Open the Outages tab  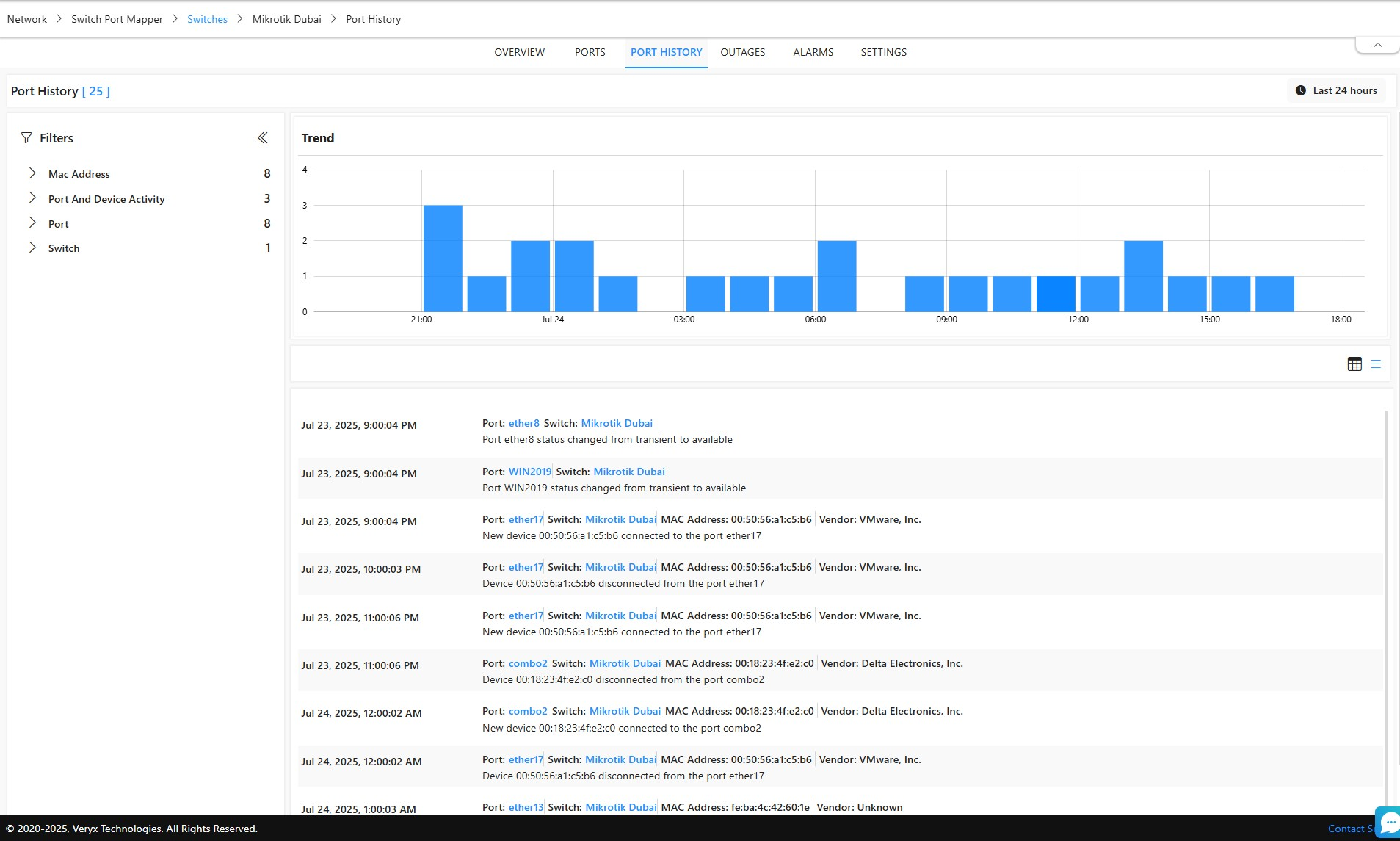(742, 53)
